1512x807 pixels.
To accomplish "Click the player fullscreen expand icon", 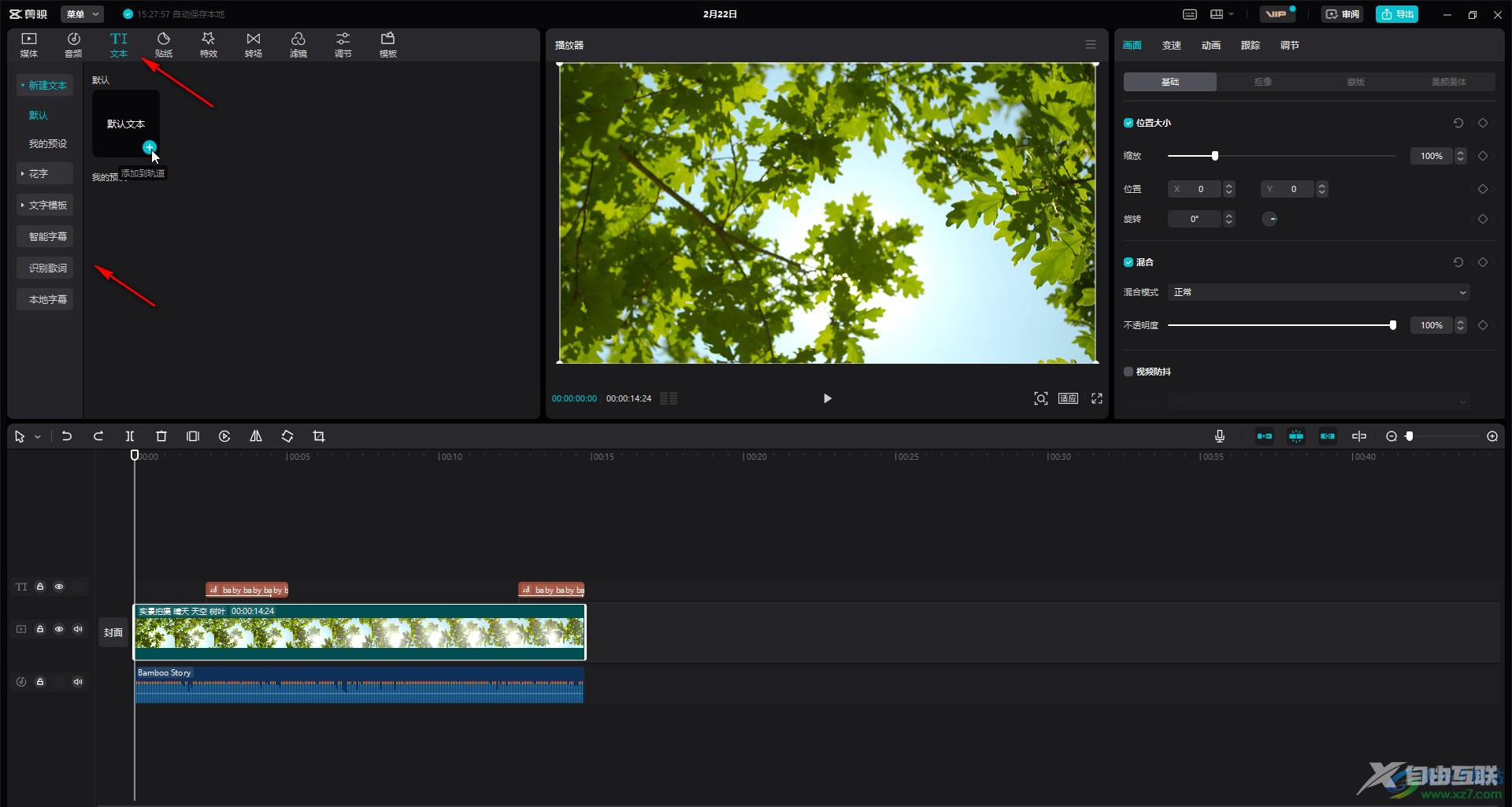I will (1097, 398).
